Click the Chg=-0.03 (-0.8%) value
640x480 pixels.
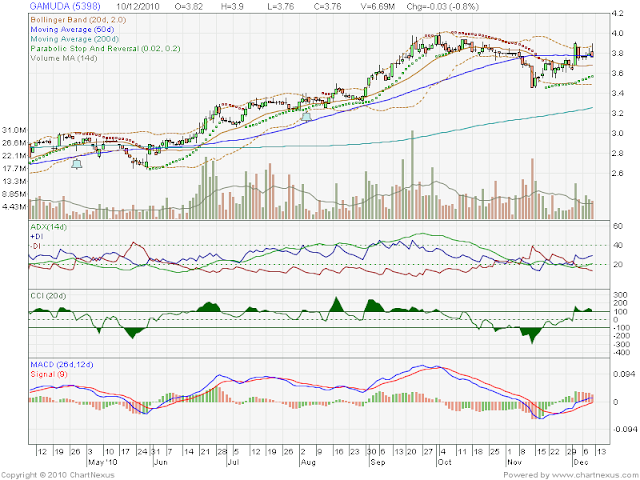[x=442, y=7]
